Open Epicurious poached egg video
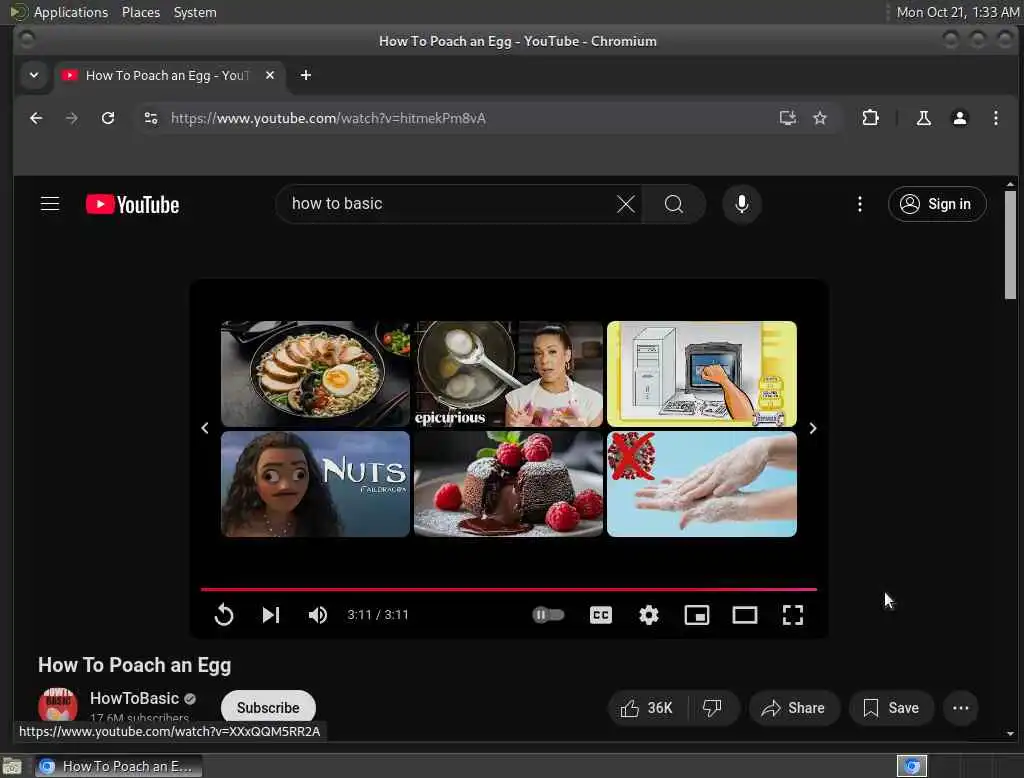 [508, 374]
